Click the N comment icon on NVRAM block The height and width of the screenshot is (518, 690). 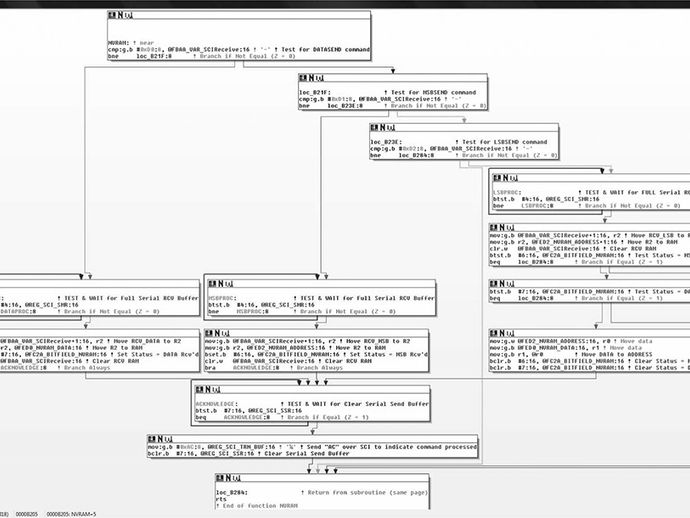click(x=120, y=15)
